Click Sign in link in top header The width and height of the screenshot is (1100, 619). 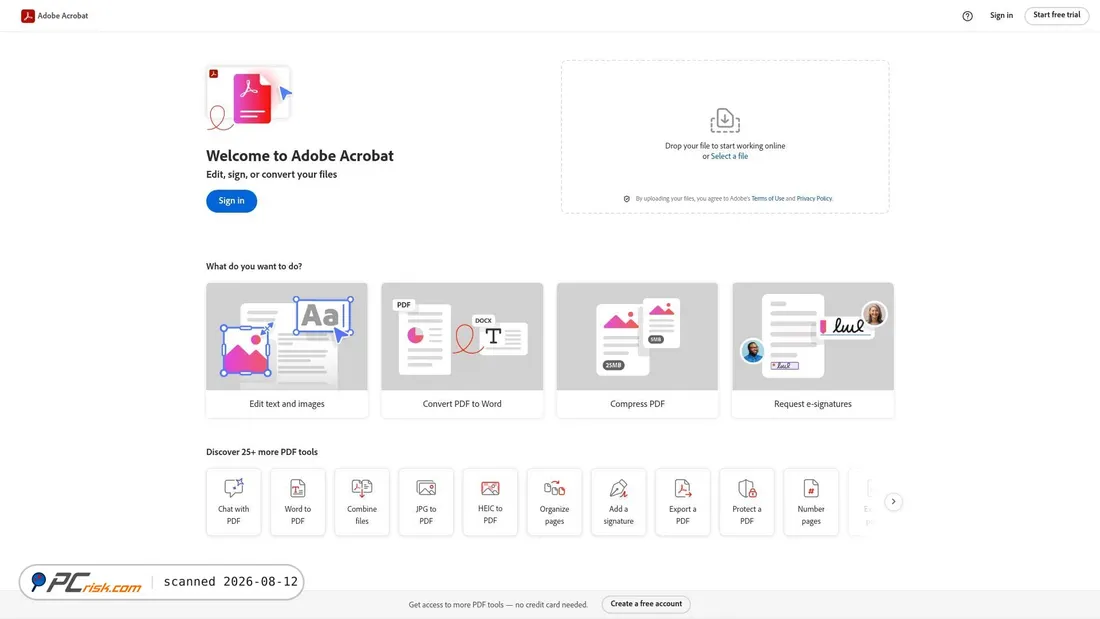point(1001,15)
